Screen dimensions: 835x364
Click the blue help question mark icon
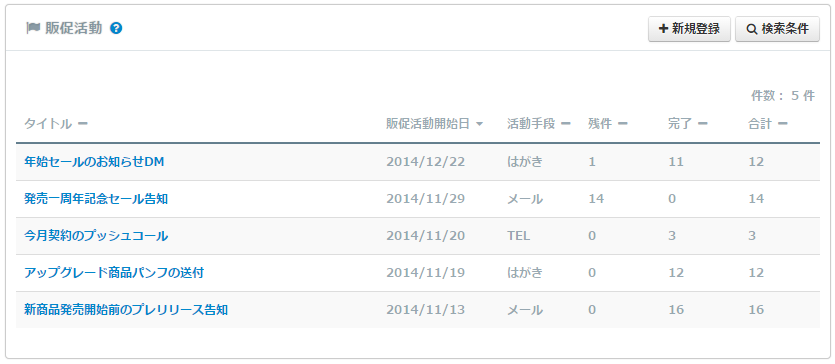coord(116,28)
